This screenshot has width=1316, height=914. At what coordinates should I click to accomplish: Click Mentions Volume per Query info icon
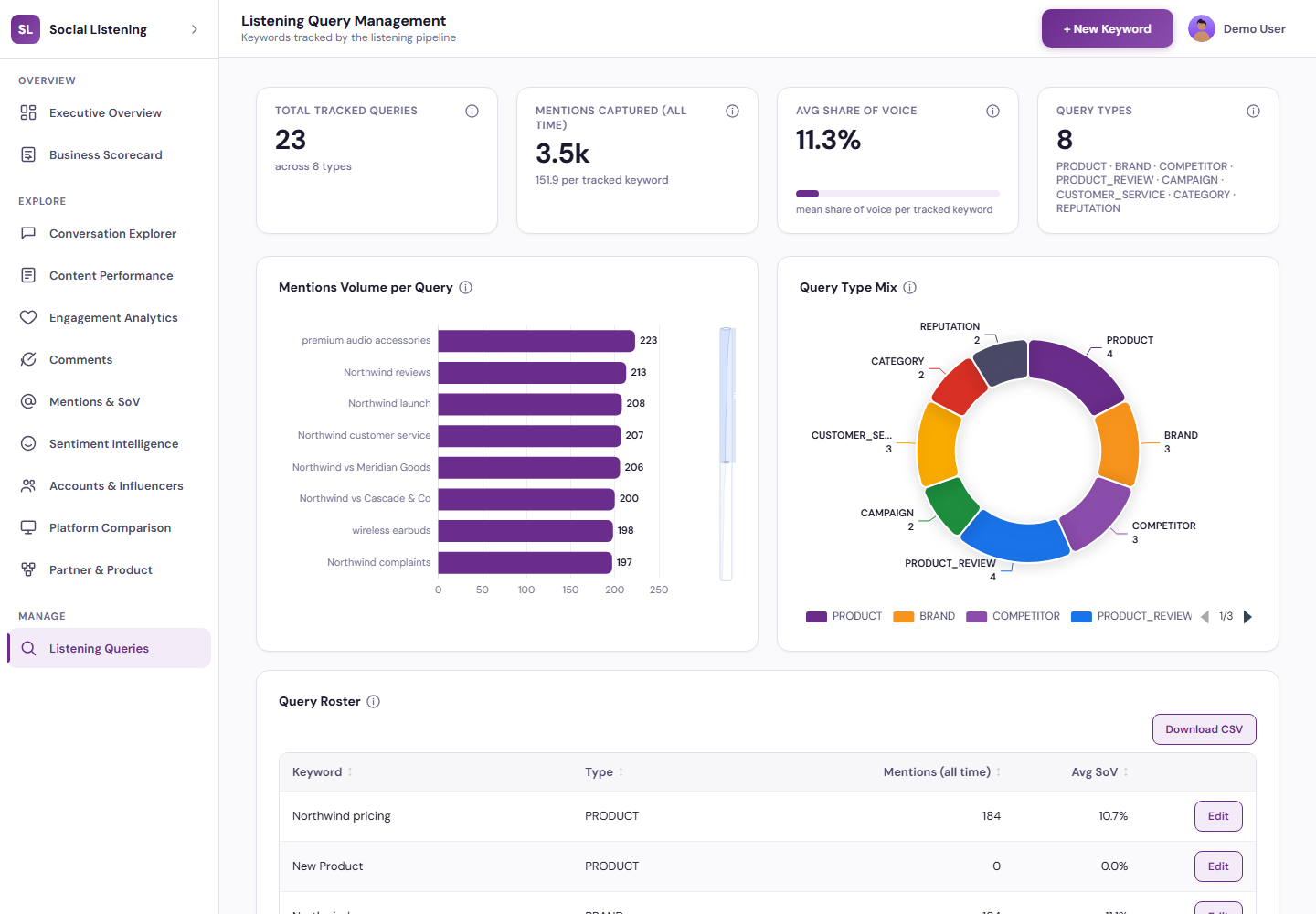coord(465,287)
